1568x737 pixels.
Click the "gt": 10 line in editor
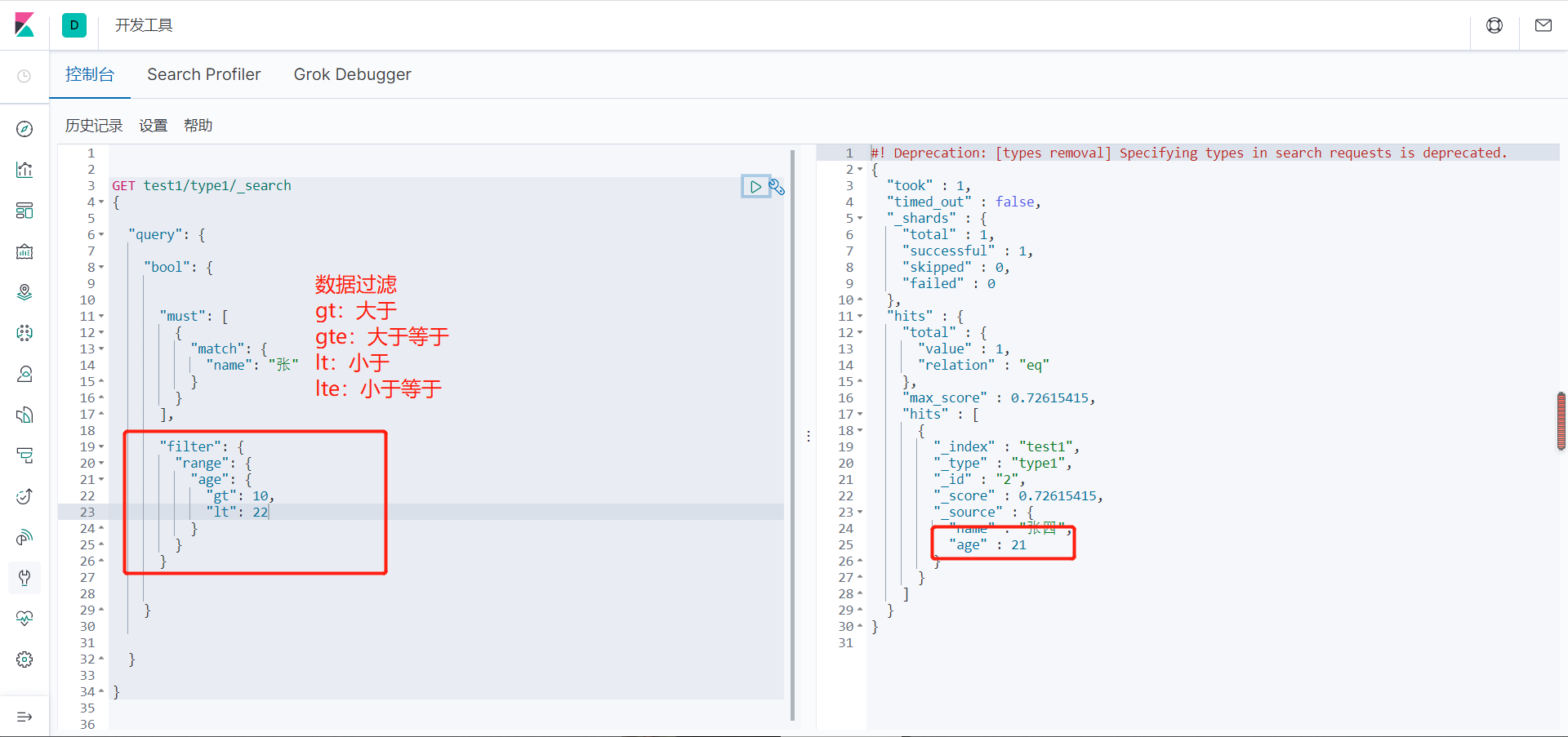pos(240,496)
